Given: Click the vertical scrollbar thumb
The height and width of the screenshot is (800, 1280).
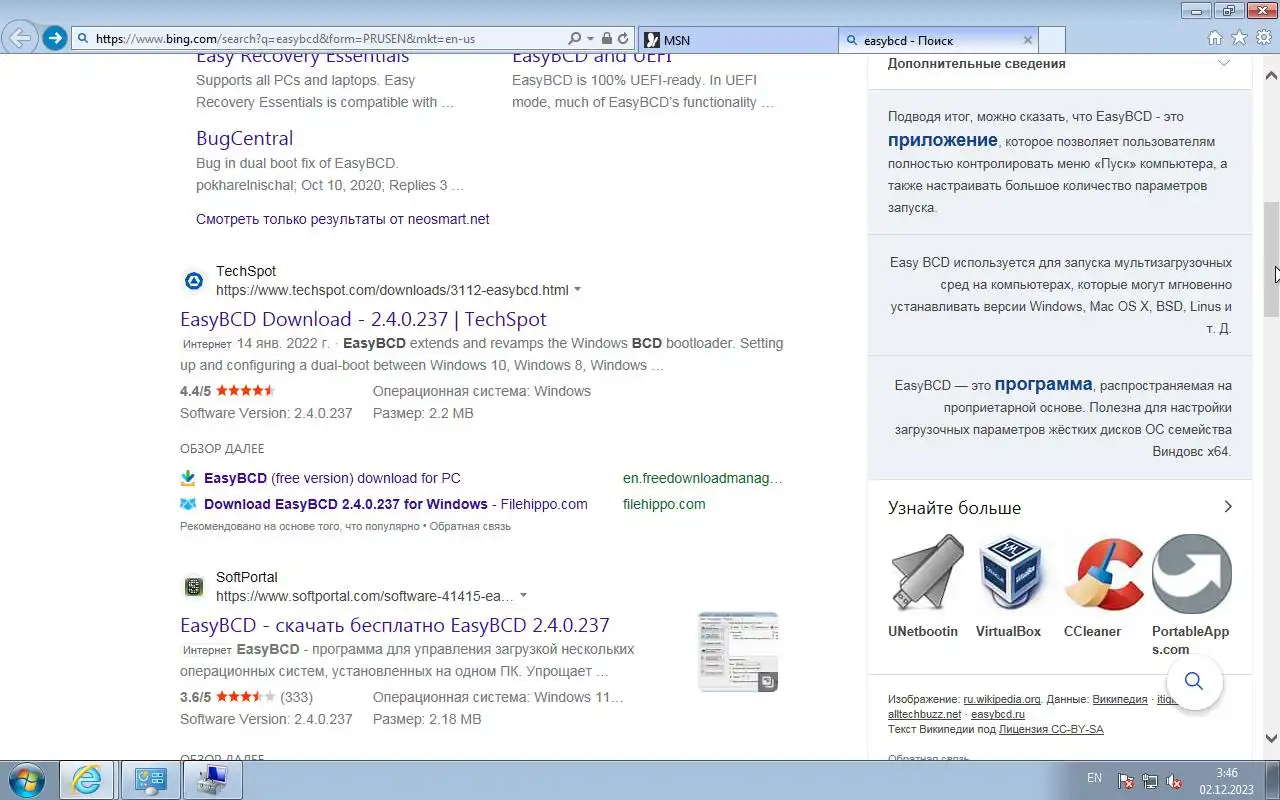Looking at the screenshot, I should point(1272,259).
